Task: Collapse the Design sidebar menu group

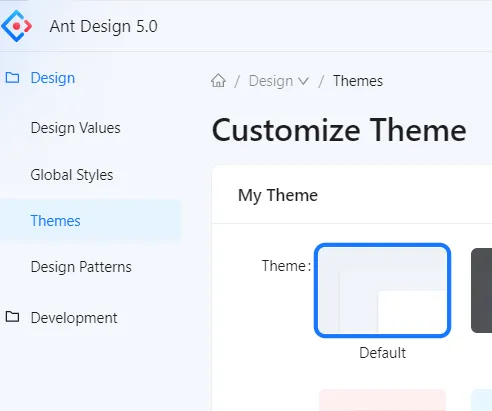Action: (53, 78)
